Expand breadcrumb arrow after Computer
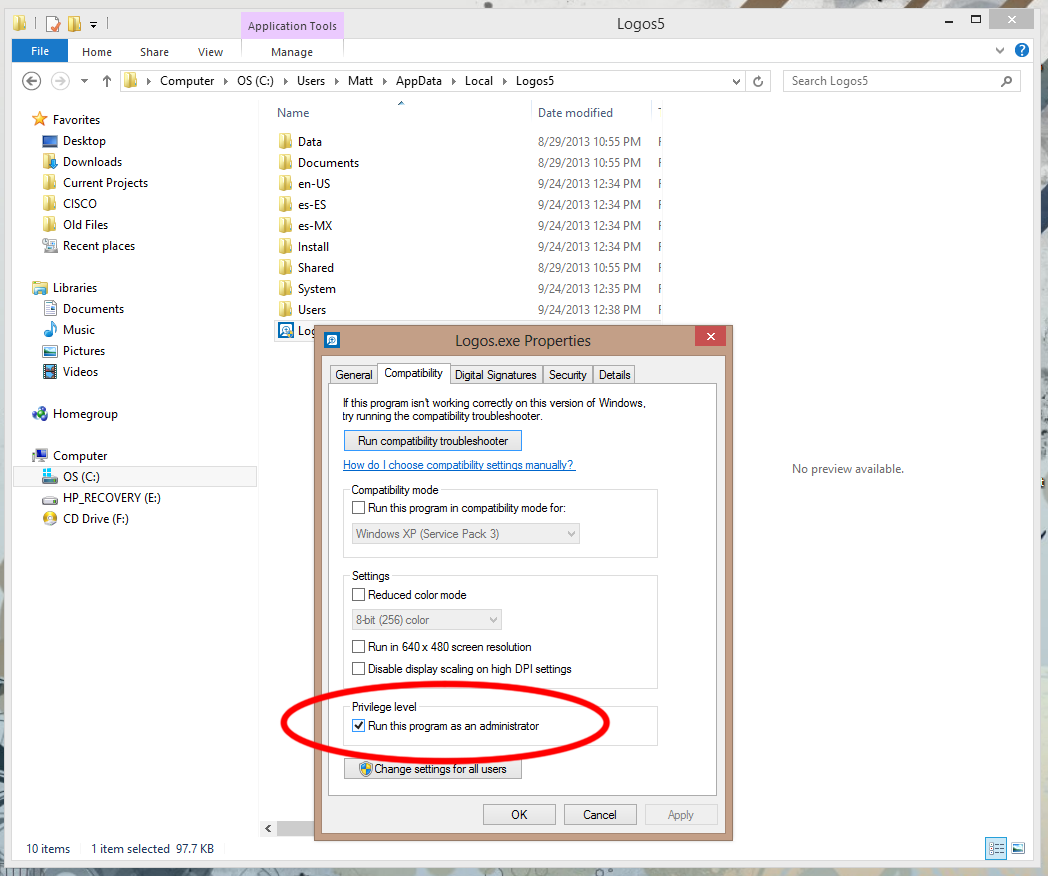Image resolution: width=1048 pixels, height=876 pixels. click(226, 82)
